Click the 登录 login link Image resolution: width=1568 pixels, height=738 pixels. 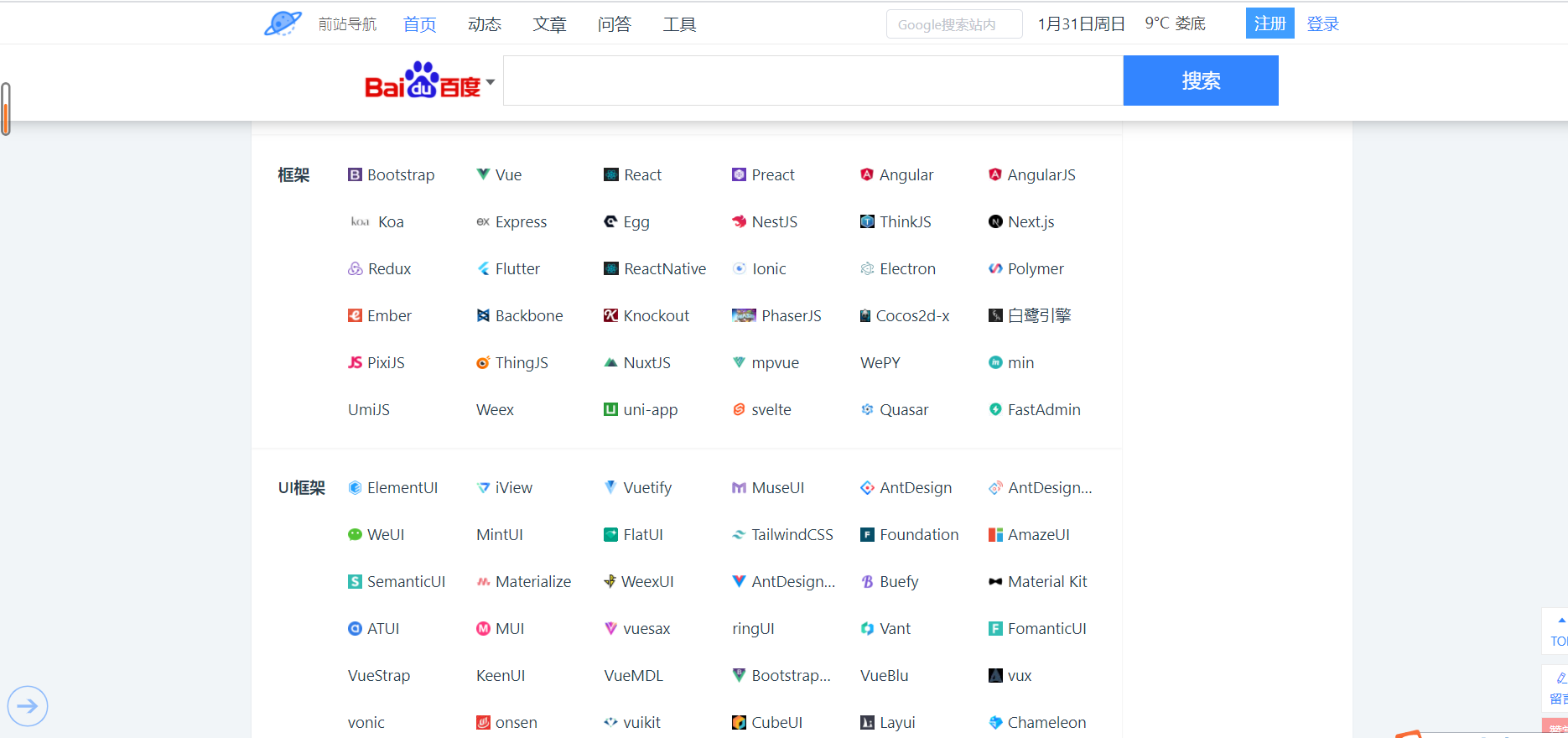pos(1323,23)
